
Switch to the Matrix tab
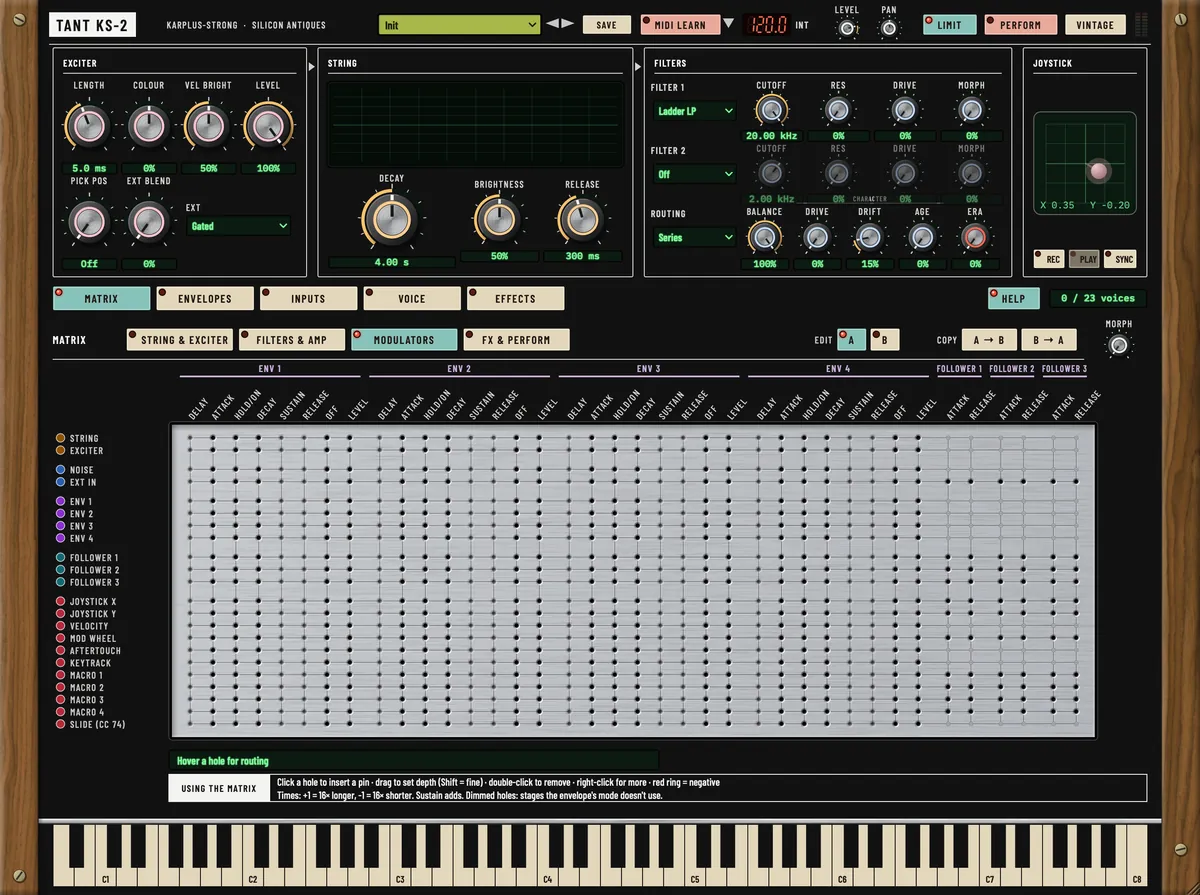click(101, 298)
